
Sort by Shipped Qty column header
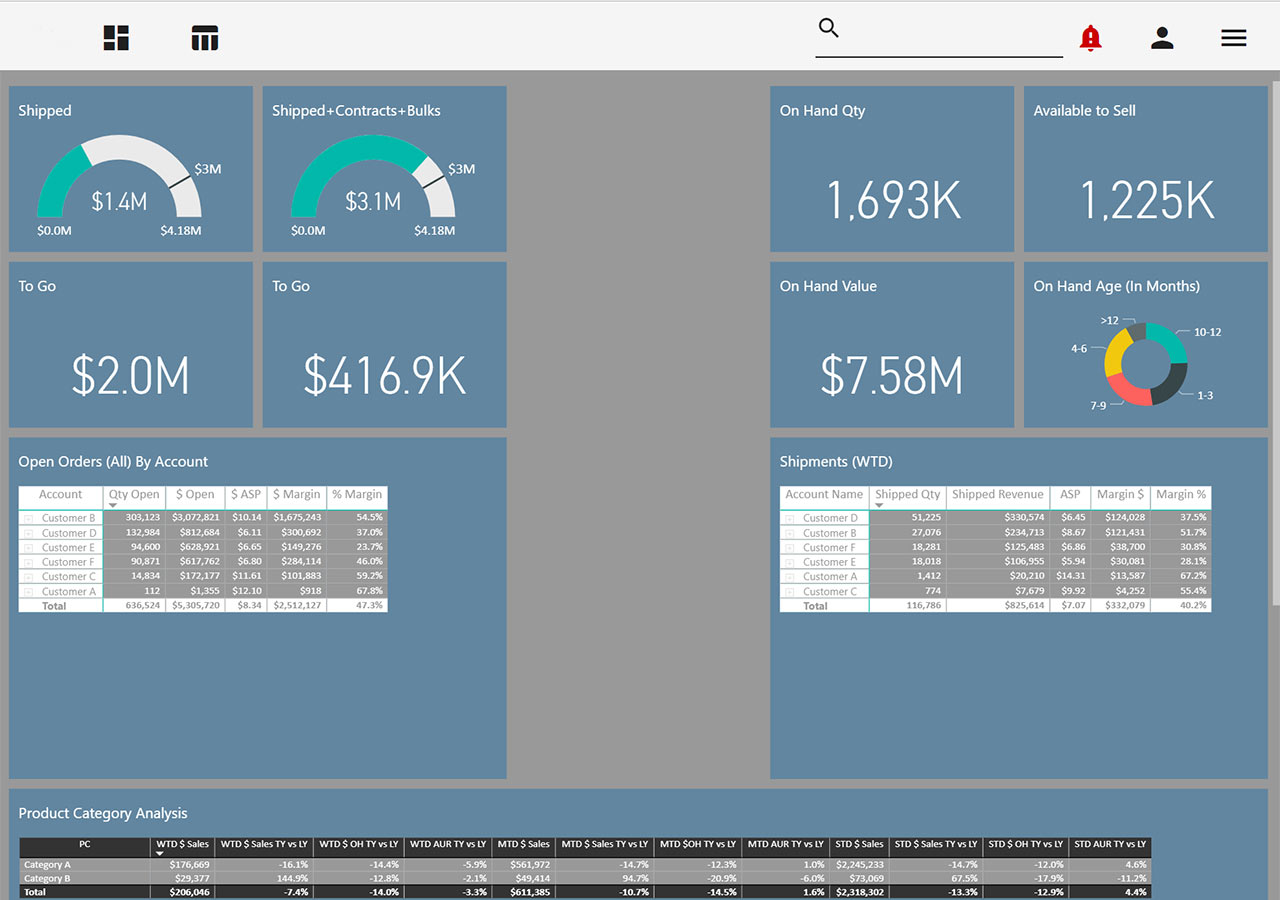907,494
